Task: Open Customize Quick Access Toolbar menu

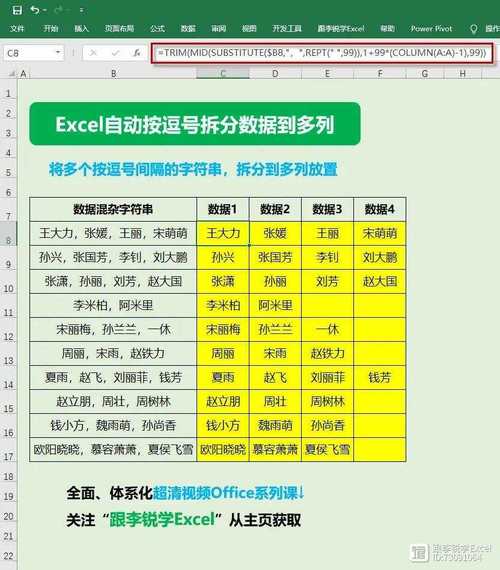Action: click(x=81, y=11)
